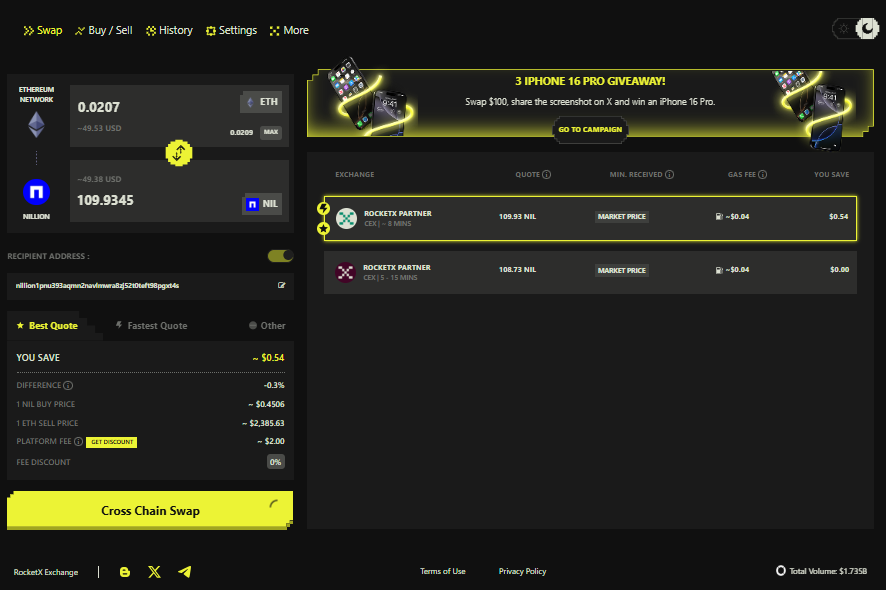Select the Fastest Quote tab
This screenshot has height=590, width=886.
[x=151, y=326]
